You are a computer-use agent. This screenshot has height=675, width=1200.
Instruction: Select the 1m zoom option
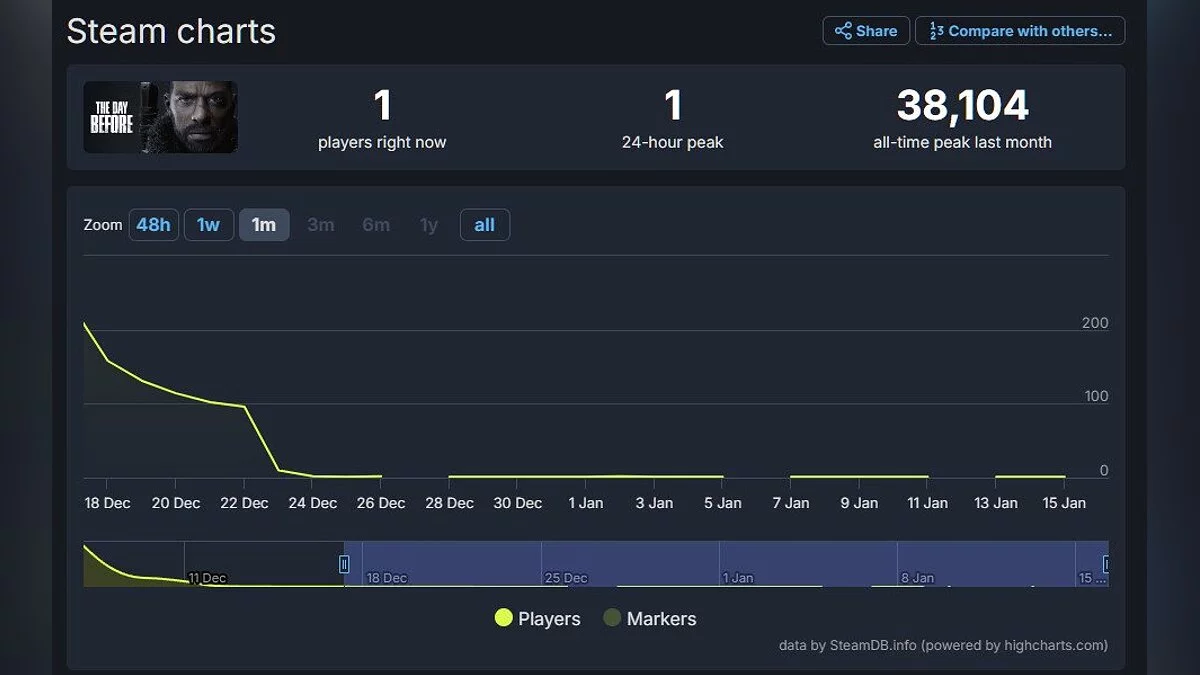pos(264,225)
